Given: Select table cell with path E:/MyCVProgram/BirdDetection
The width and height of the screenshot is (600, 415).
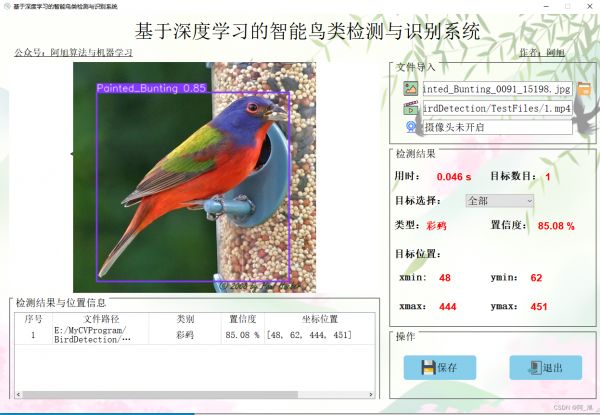Looking at the screenshot, I should 101,335.
